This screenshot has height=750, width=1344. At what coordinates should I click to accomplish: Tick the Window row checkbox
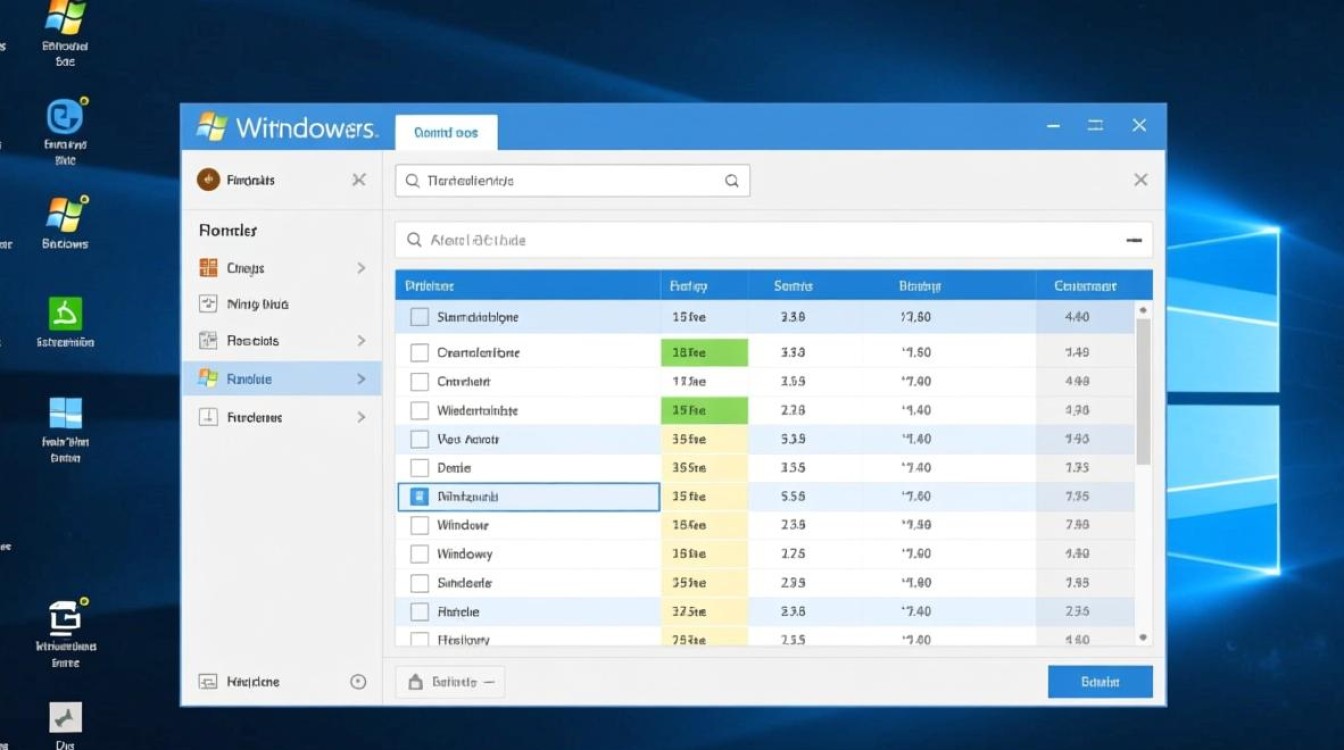click(x=418, y=525)
